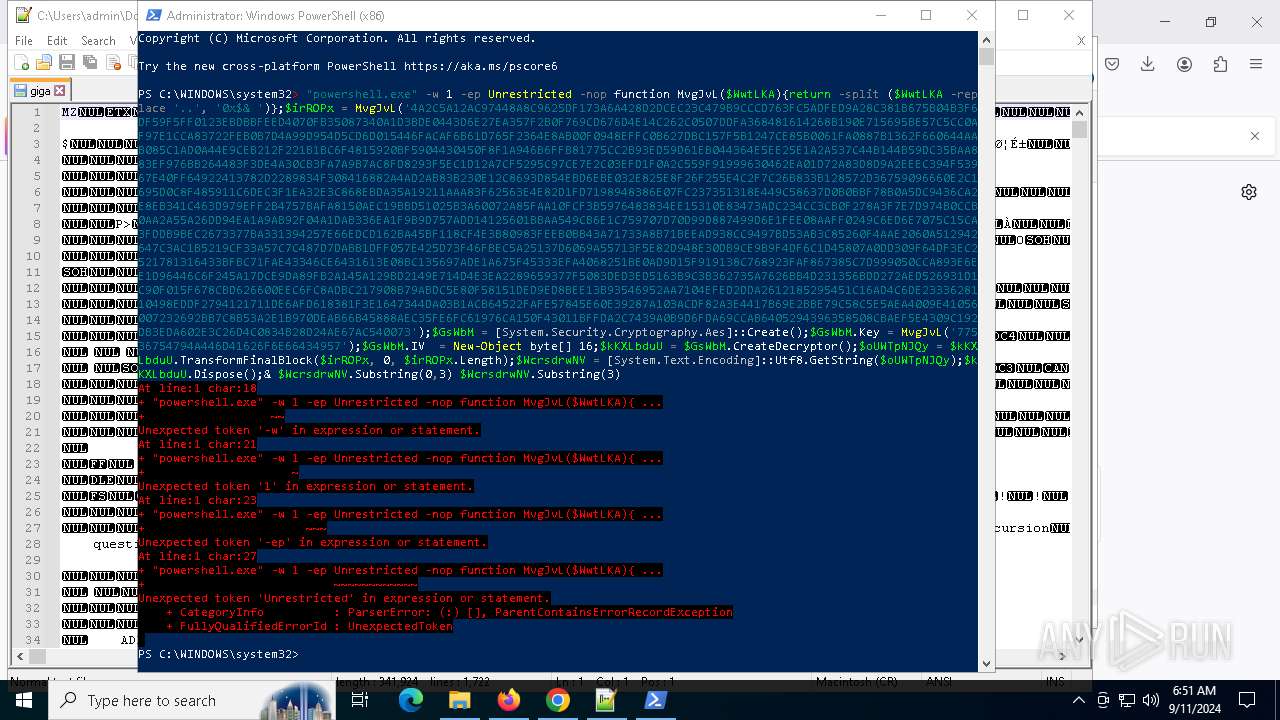Screen dimensions: 1280x720
Task: Open the Action Center notifications icon
Action: (x=1247, y=700)
